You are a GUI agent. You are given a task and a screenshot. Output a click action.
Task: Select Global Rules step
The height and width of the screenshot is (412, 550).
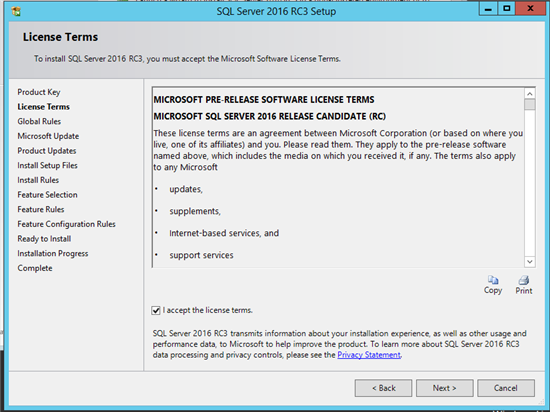click(x=39, y=121)
